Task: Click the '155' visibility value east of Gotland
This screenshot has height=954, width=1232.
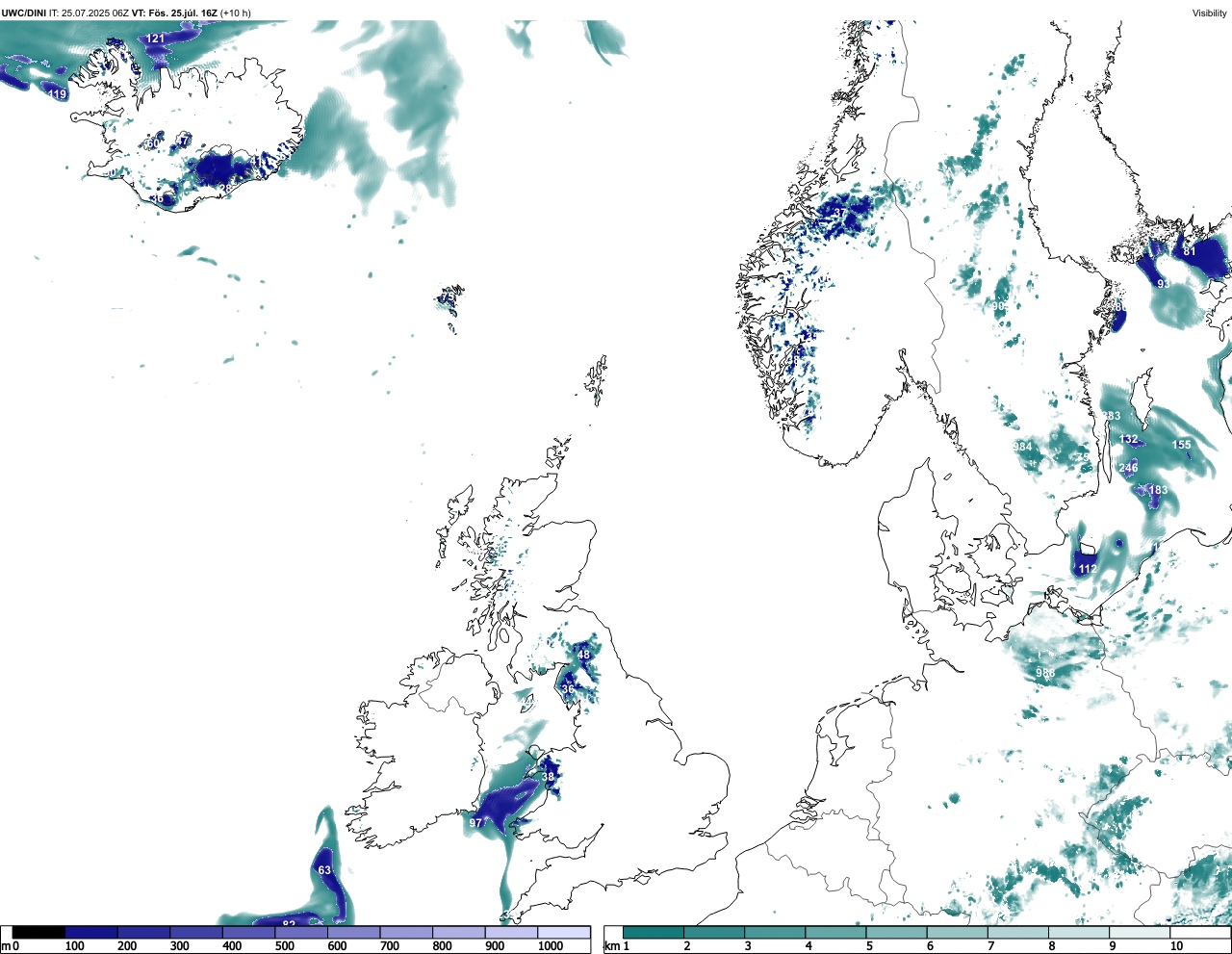Action: click(x=1182, y=445)
